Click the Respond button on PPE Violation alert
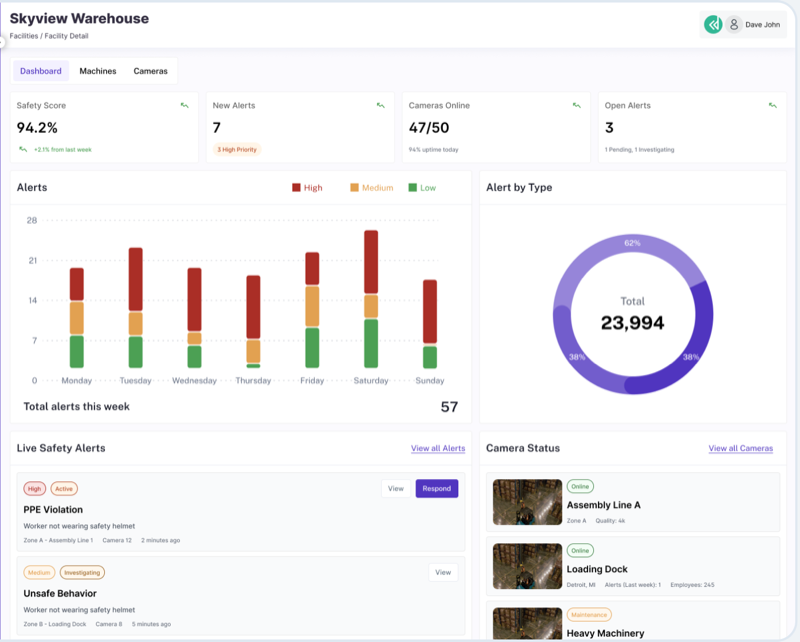 point(437,489)
